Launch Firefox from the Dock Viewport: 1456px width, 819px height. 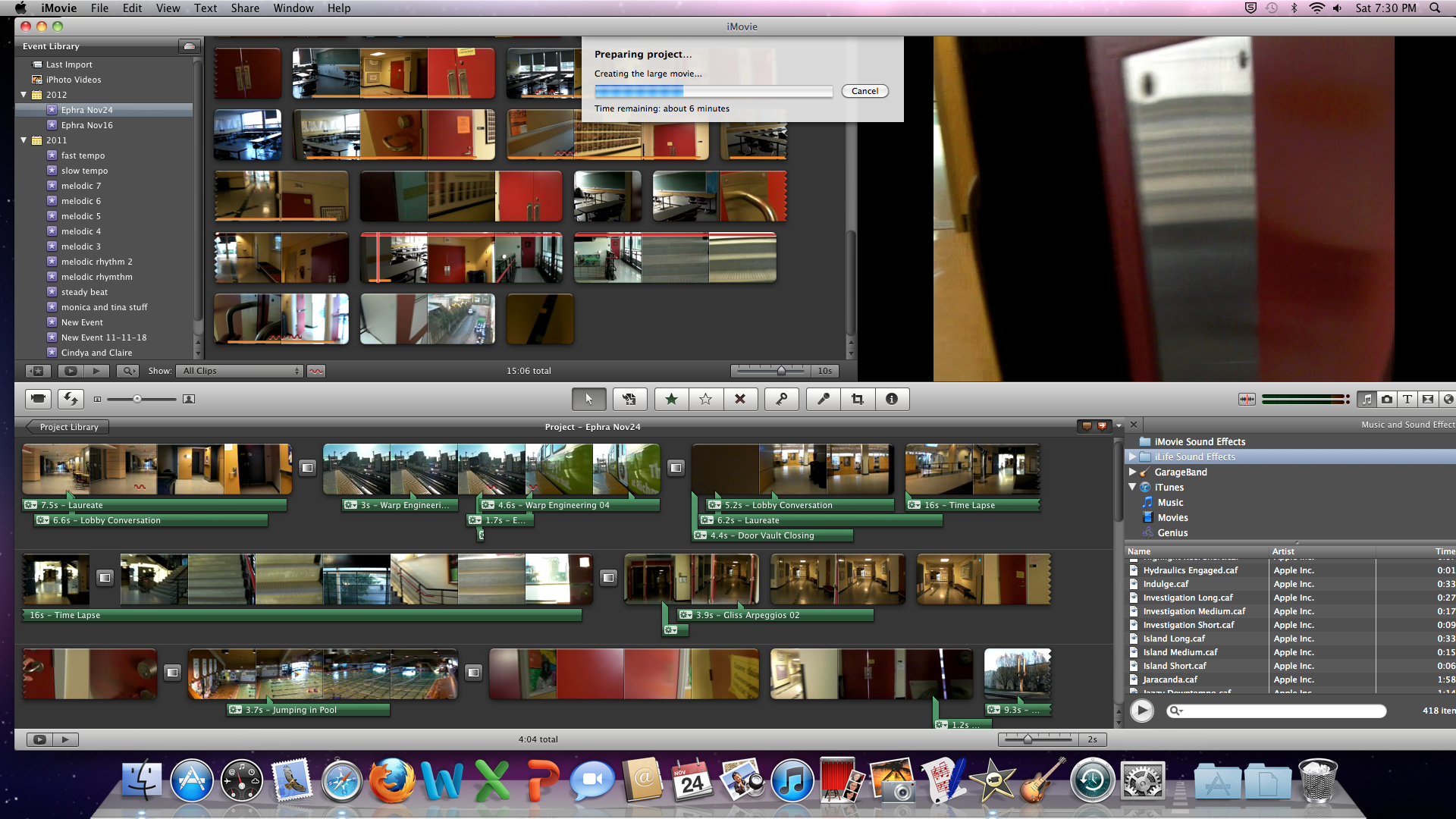pos(392,781)
